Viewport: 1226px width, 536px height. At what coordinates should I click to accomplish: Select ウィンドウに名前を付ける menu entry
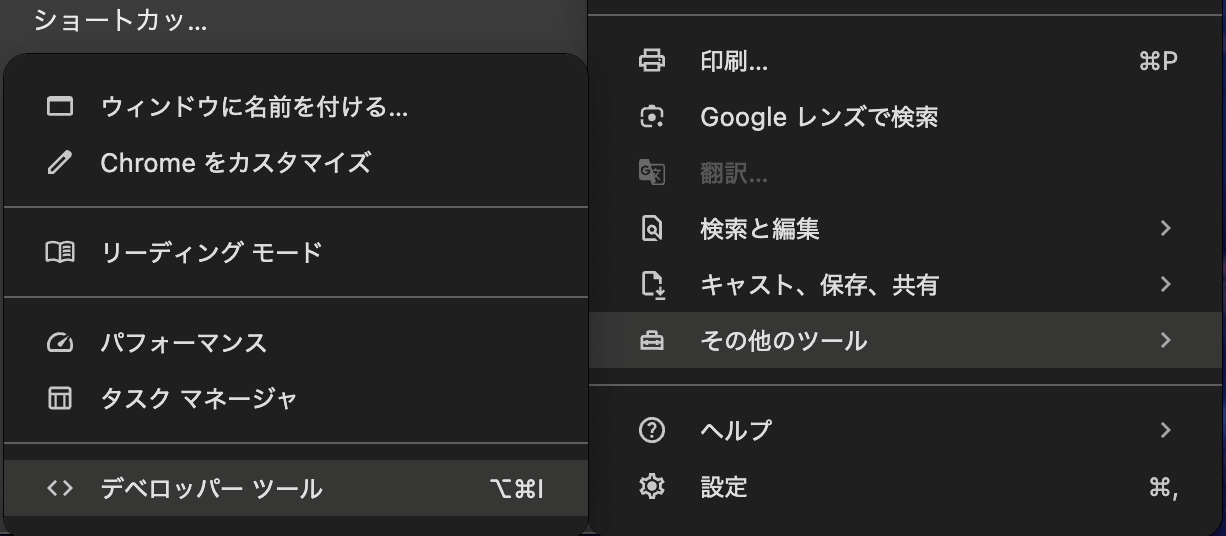[296, 106]
